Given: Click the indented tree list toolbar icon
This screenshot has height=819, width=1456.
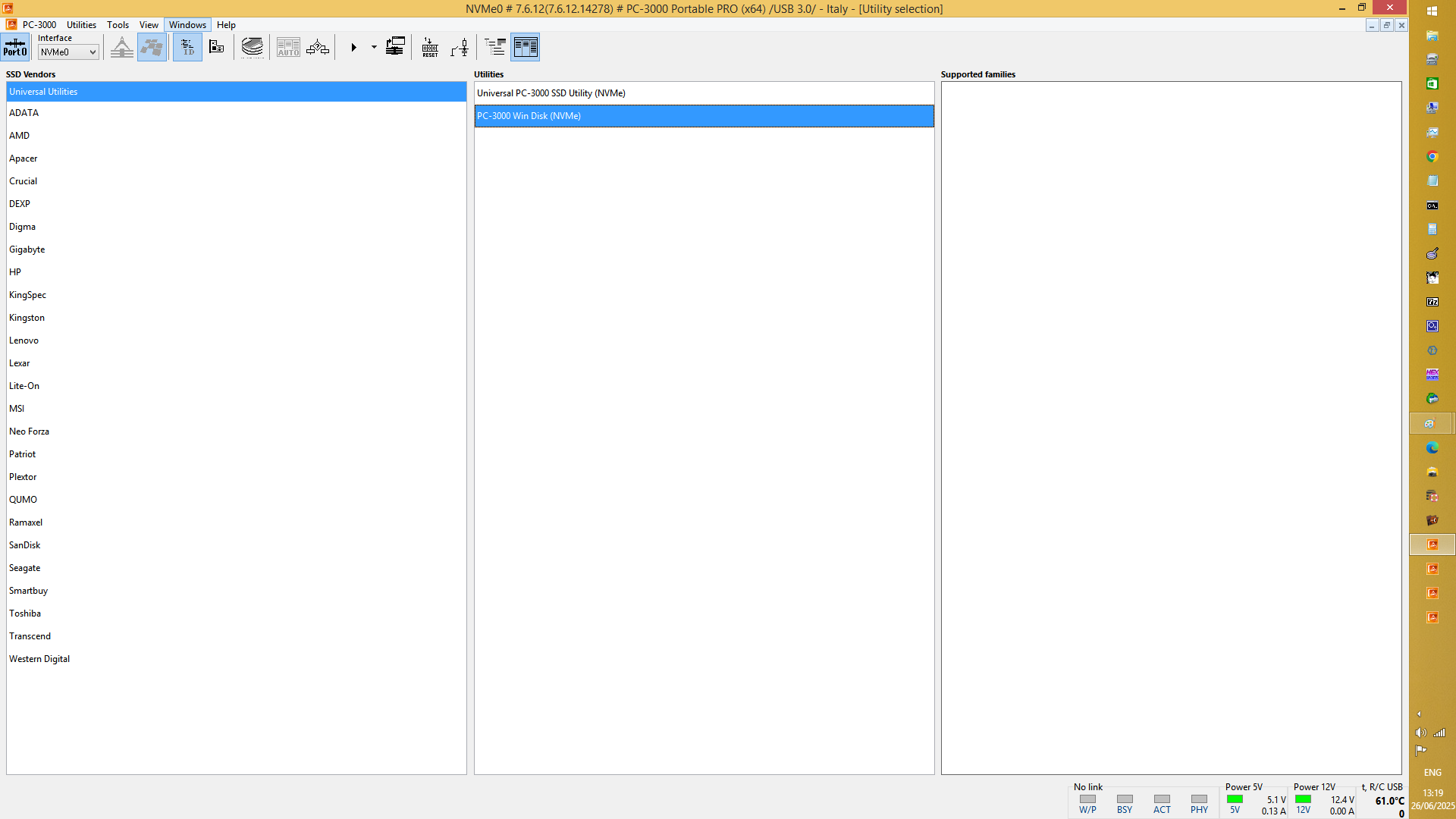Looking at the screenshot, I should pyautogui.click(x=495, y=47).
